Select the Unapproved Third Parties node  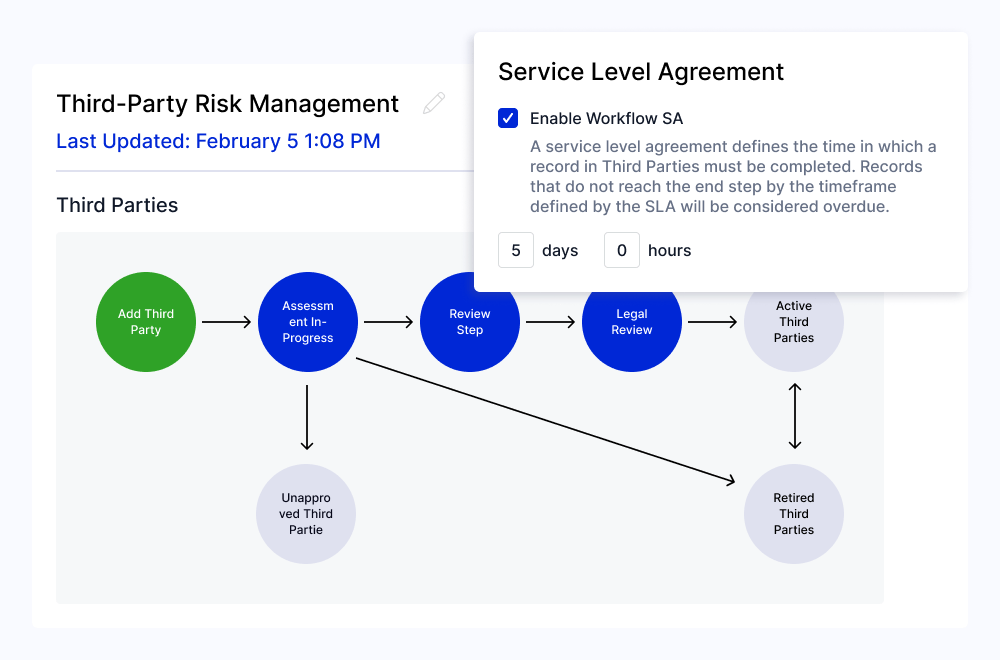coord(306,514)
